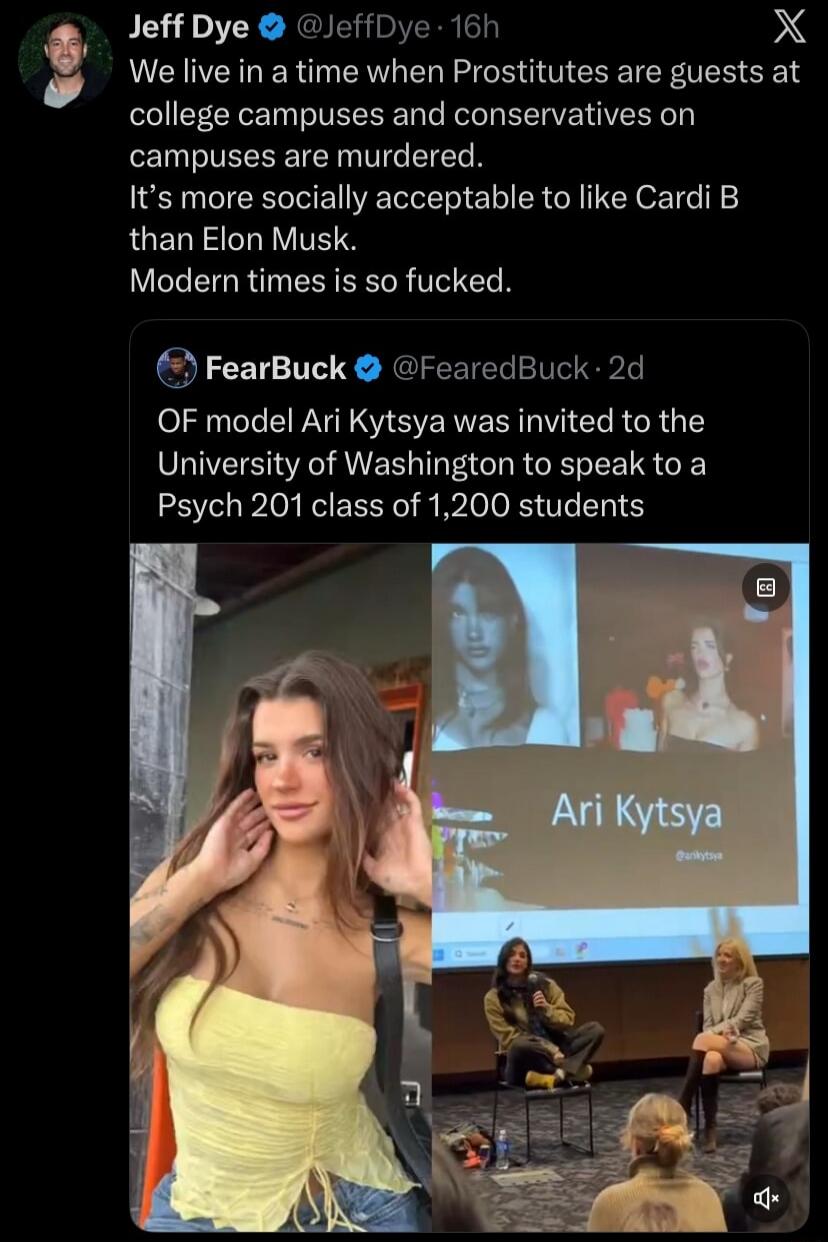Open FearBuck's profile avatar

pyautogui.click(x=176, y=368)
